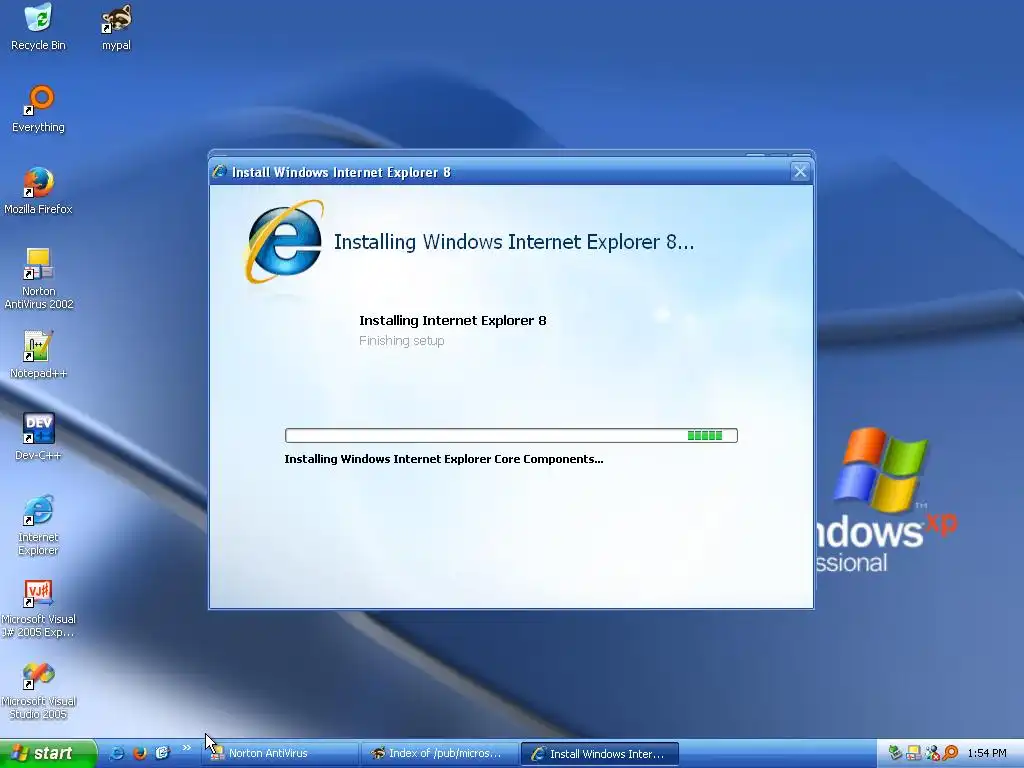Viewport: 1024px width, 768px height.
Task: Click the 'Installing Windows Internet Explorer 8...' heading
Action: 514,242
